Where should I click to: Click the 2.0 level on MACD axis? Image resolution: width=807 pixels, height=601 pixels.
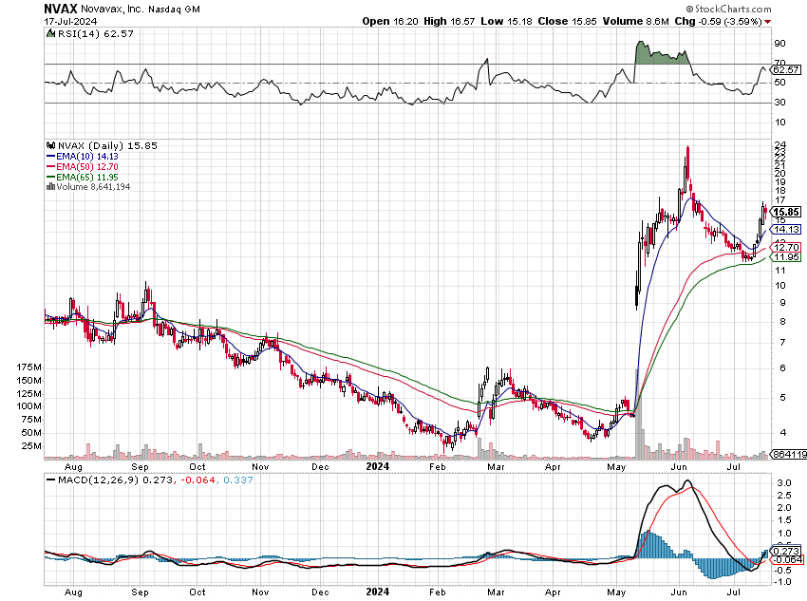tap(783, 508)
